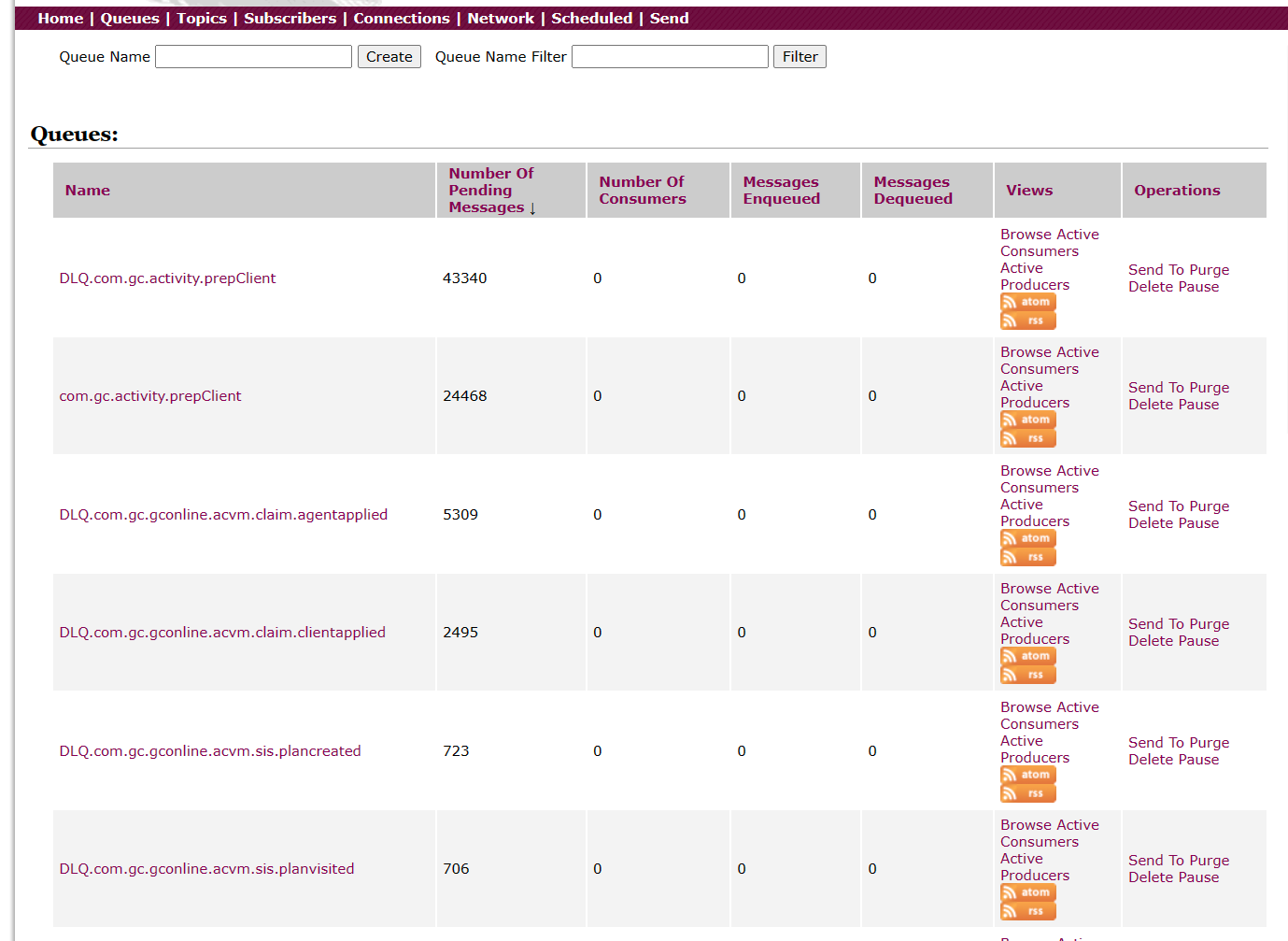
Task: Sort by Number Of Pending Messages column
Action: 490,191
